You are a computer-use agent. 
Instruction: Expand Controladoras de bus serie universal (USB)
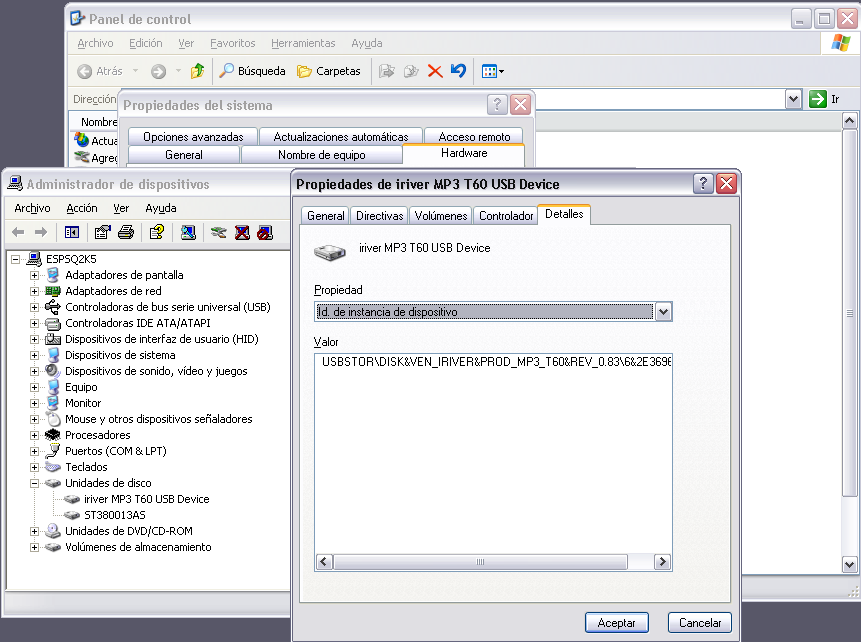tap(34, 307)
